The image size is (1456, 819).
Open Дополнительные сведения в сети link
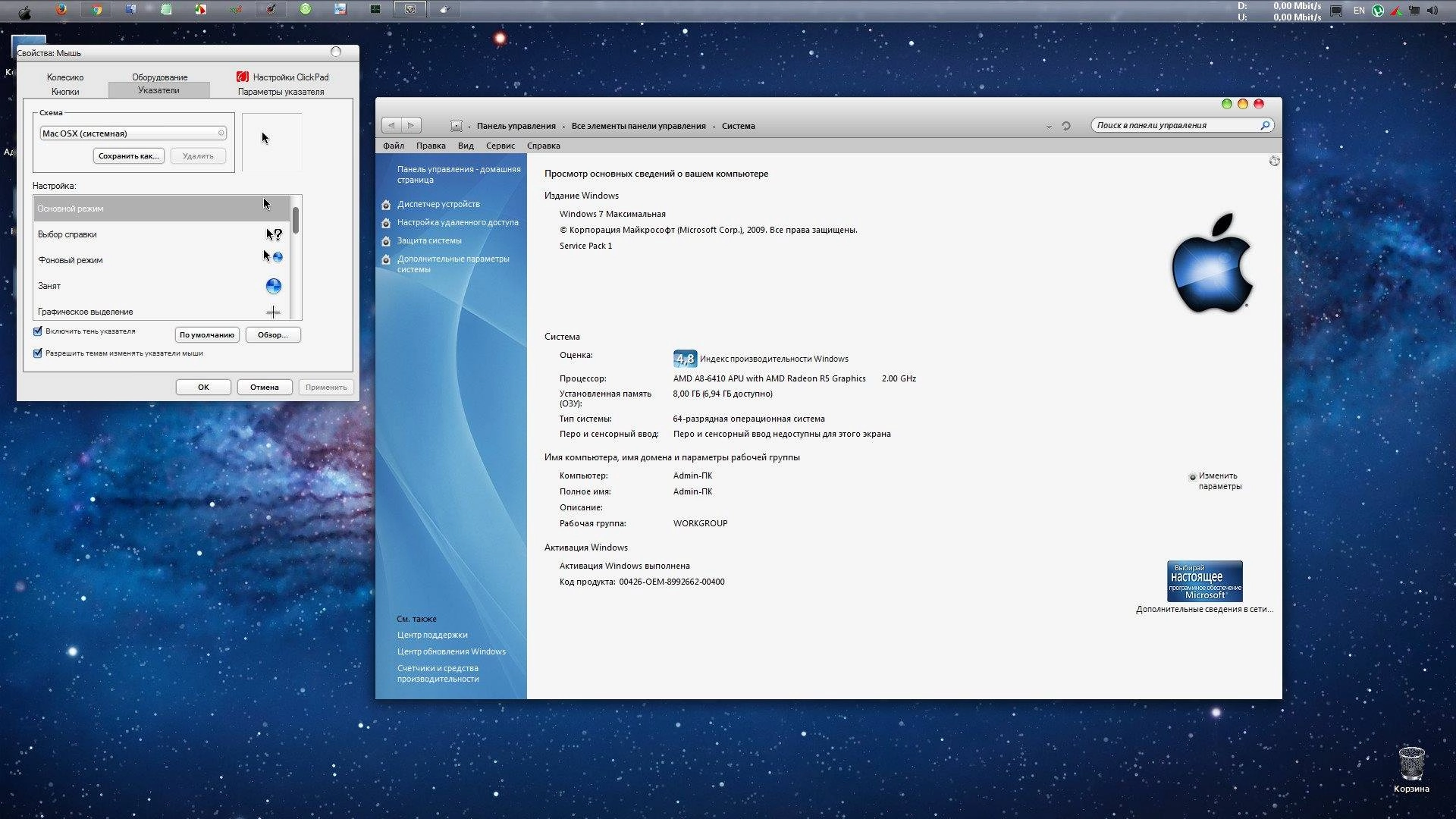pyautogui.click(x=1204, y=609)
